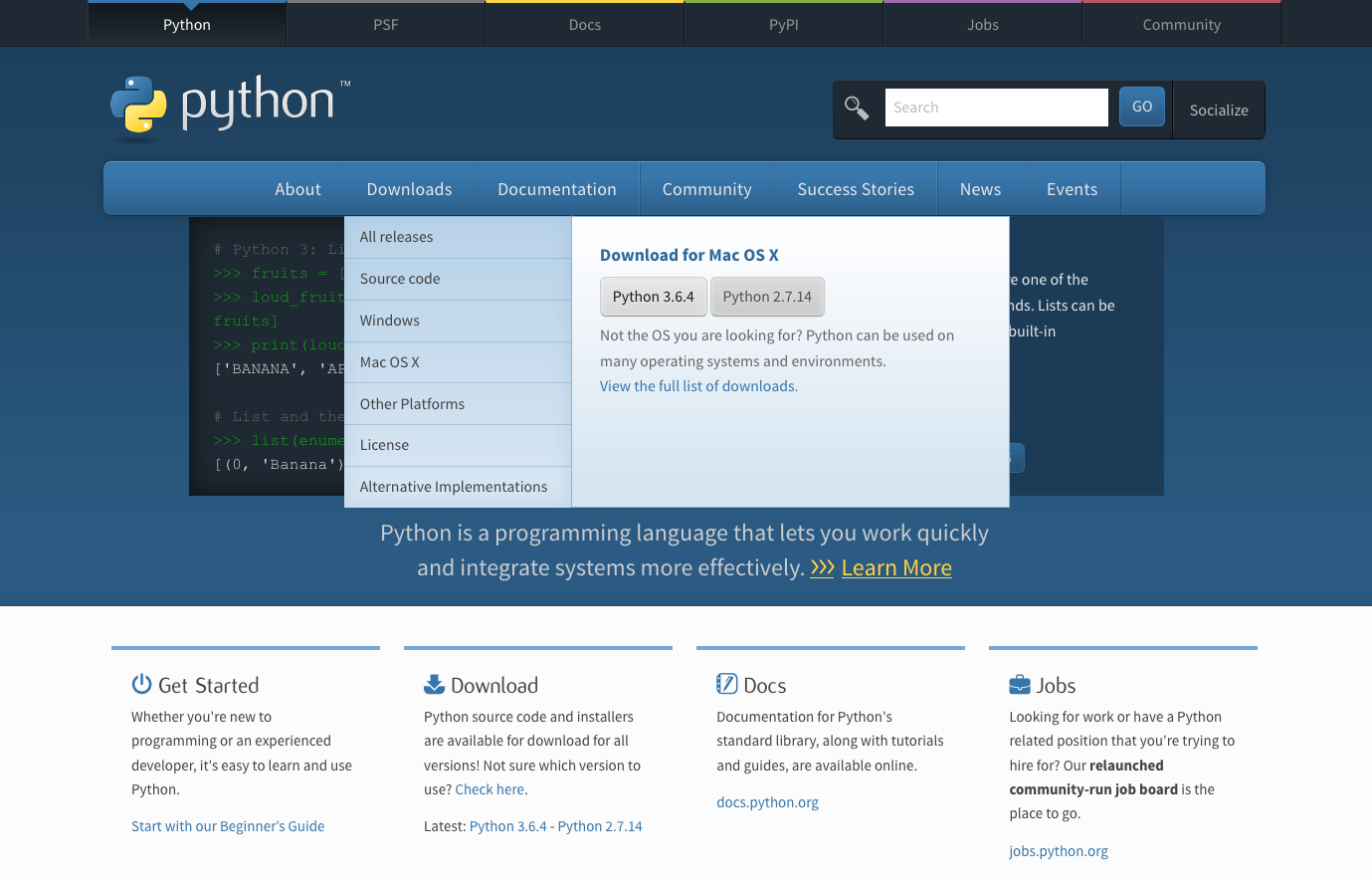Screen dimensions: 1372x879
Task: Open the Python tab in the top bar
Action: point(187,24)
